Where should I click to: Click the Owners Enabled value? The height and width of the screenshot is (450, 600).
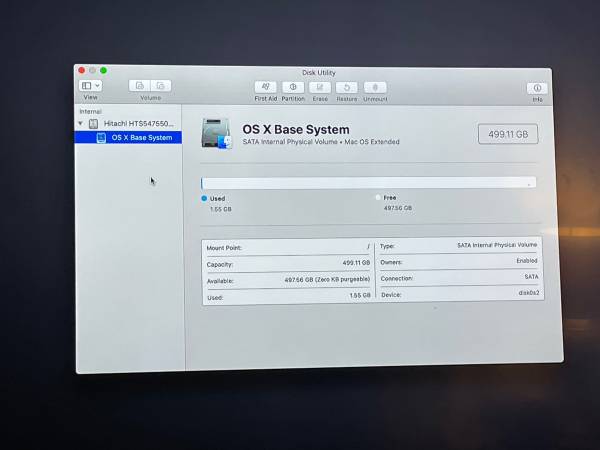click(x=527, y=261)
